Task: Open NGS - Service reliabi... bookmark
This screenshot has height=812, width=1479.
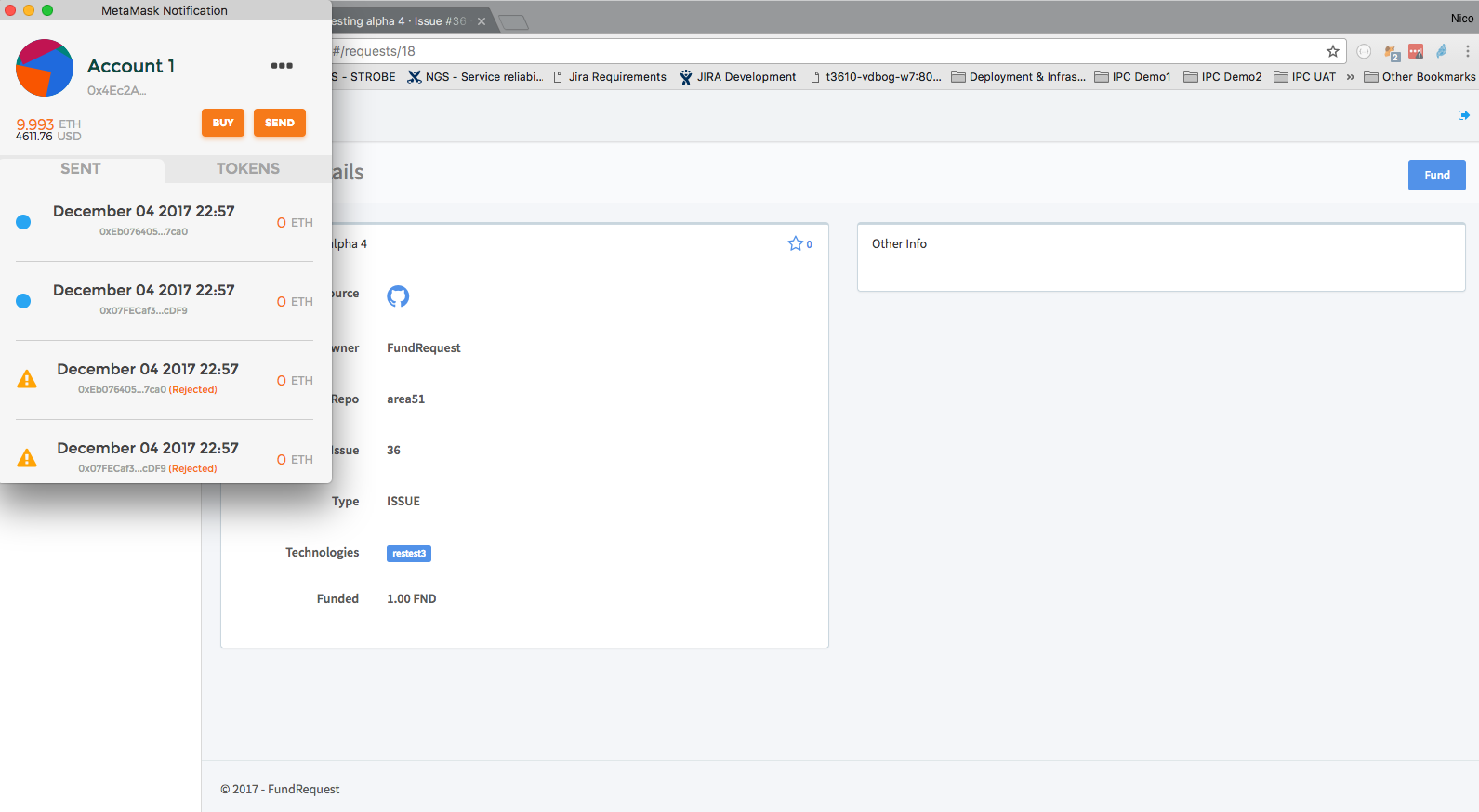Action: point(475,77)
